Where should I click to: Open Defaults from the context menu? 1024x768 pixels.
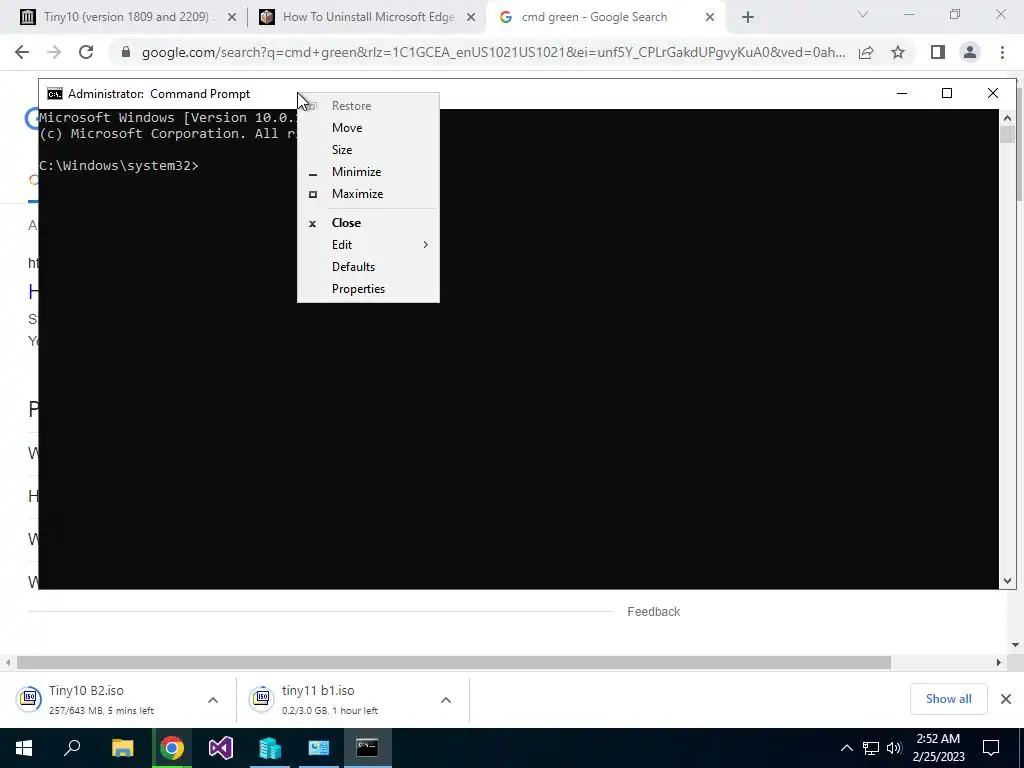(368, 267)
